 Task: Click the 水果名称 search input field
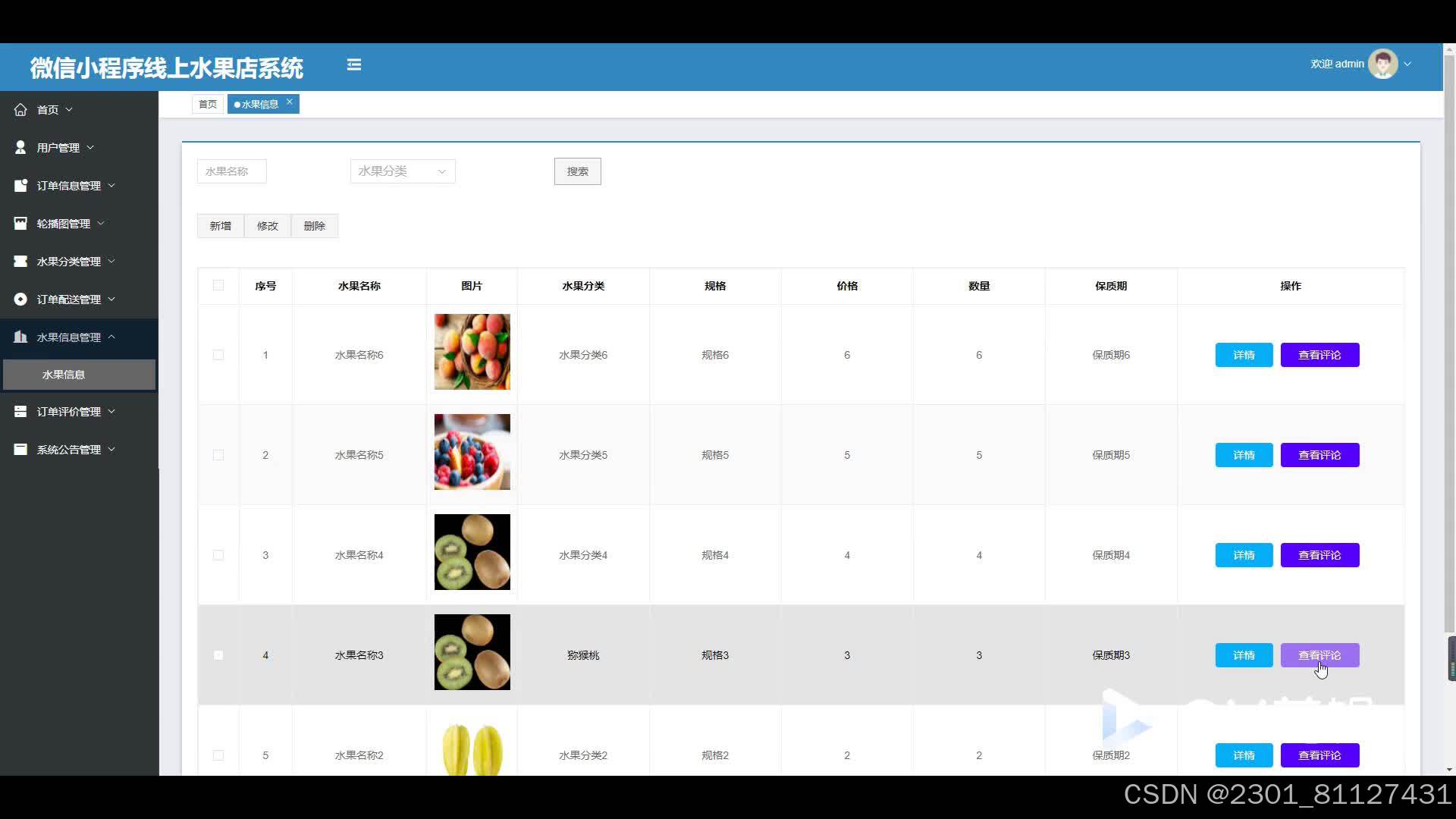click(x=231, y=171)
